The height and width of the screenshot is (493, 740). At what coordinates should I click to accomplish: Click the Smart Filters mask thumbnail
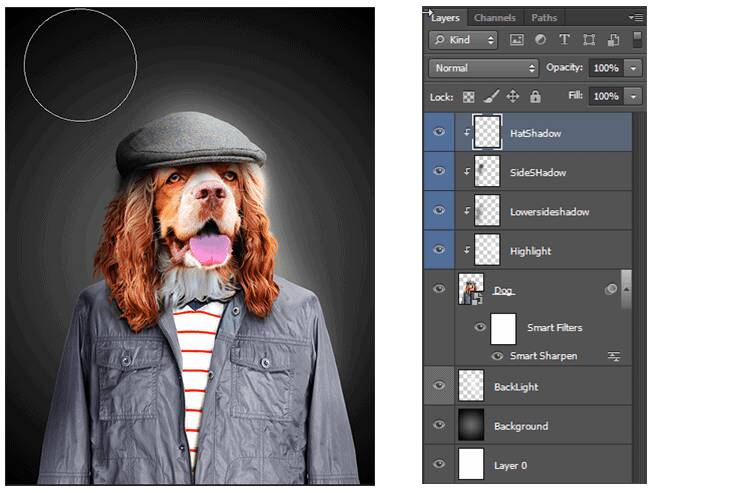click(503, 328)
